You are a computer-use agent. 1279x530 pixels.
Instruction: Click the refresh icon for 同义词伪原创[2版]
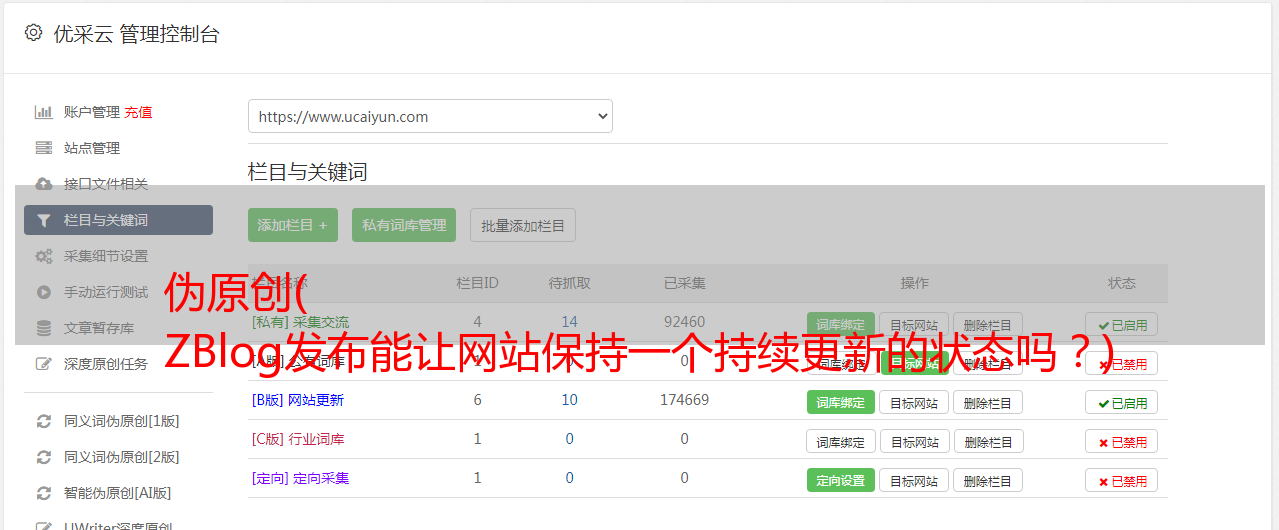43,457
